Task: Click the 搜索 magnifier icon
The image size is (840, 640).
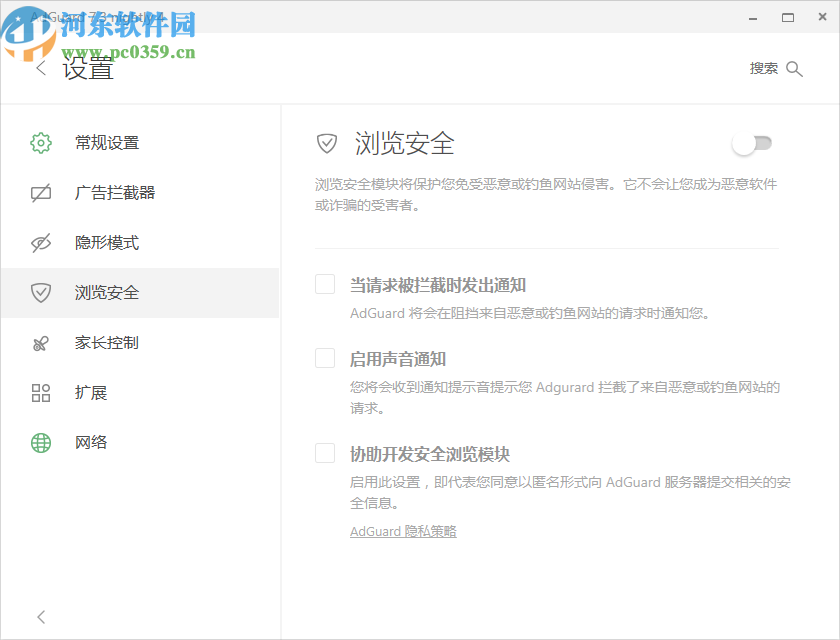Action: (795, 68)
